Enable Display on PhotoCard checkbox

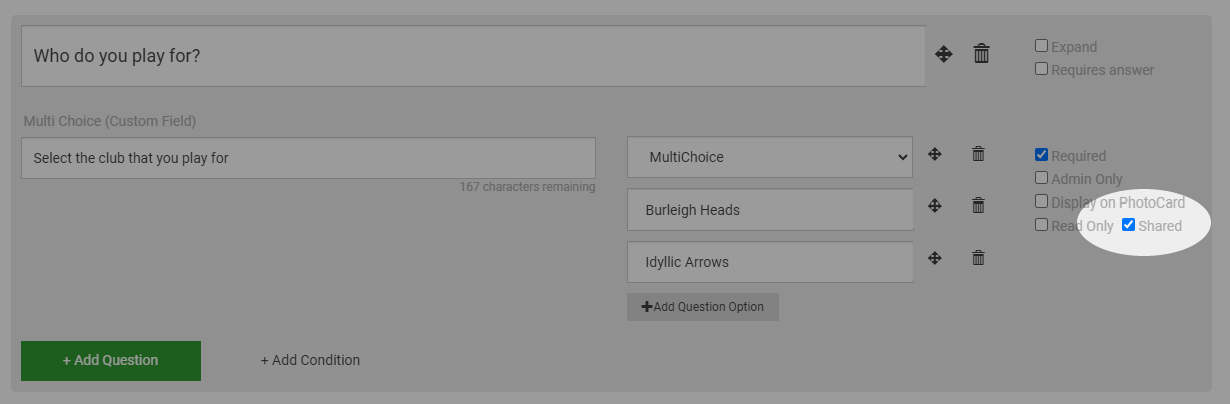tap(1041, 201)
